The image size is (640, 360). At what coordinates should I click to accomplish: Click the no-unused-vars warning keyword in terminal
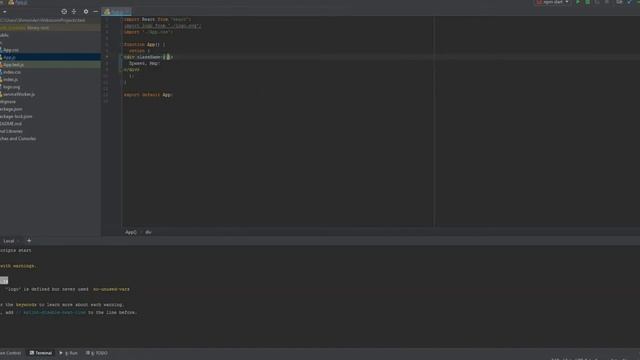click(111, 289)
